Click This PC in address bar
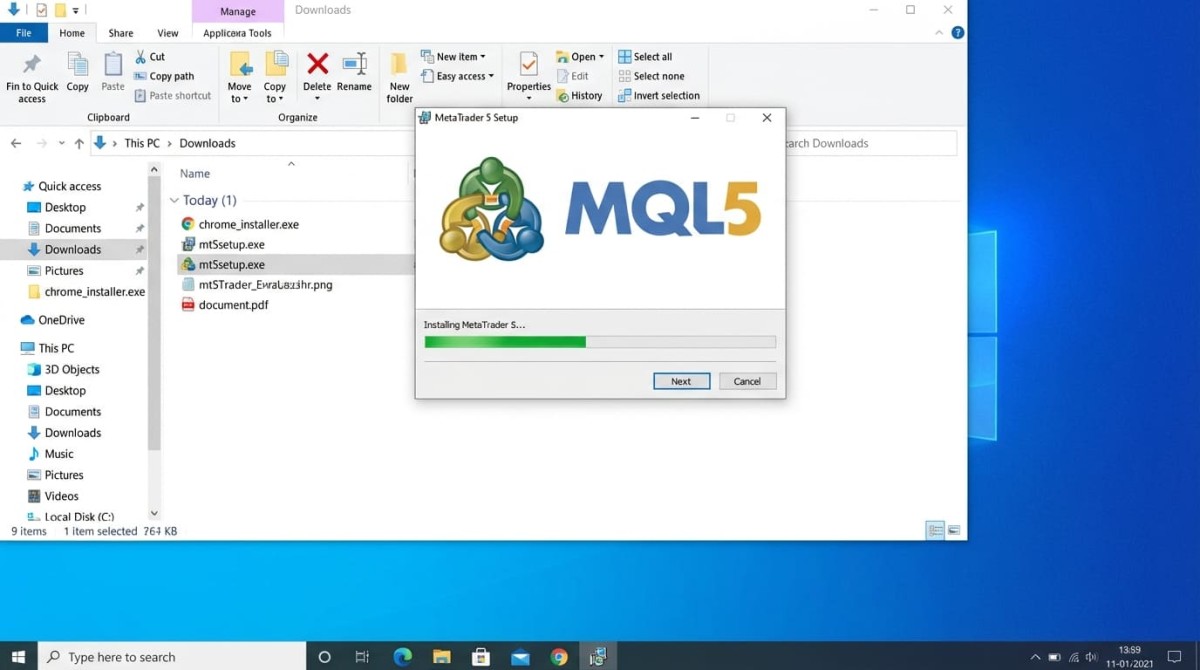This screenshot has width=1200, height=670. click(142, 143)
